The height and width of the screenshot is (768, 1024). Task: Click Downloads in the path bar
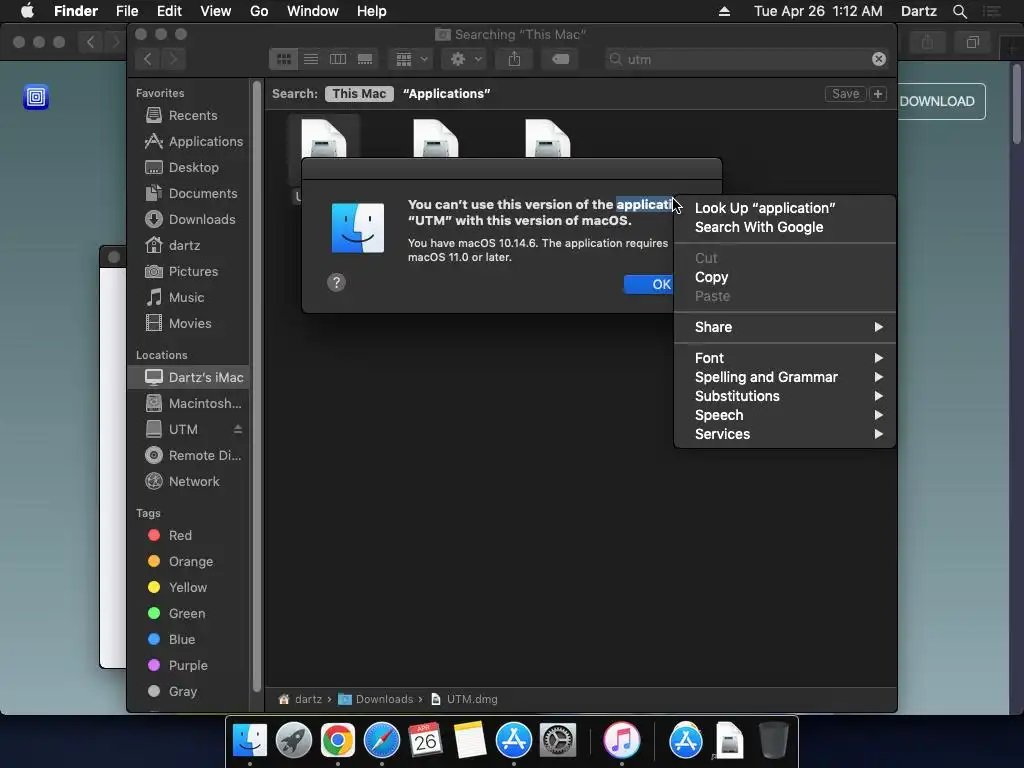point(376,699)
